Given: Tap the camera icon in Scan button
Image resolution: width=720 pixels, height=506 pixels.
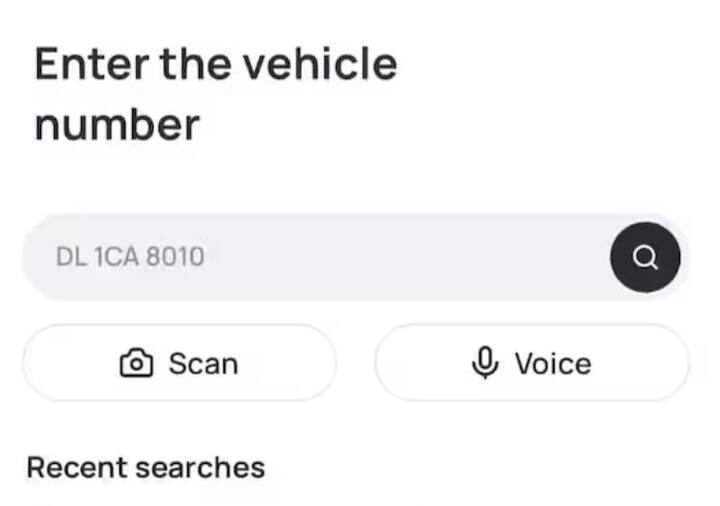Looking at the screenshot, I should [x=136, y=363].
